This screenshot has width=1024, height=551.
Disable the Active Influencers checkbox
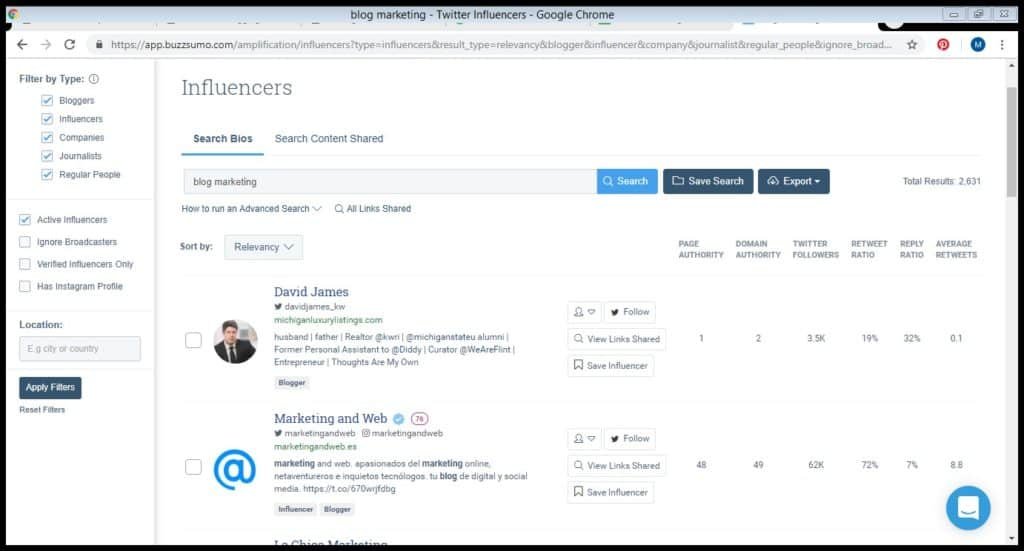[25, 219]
